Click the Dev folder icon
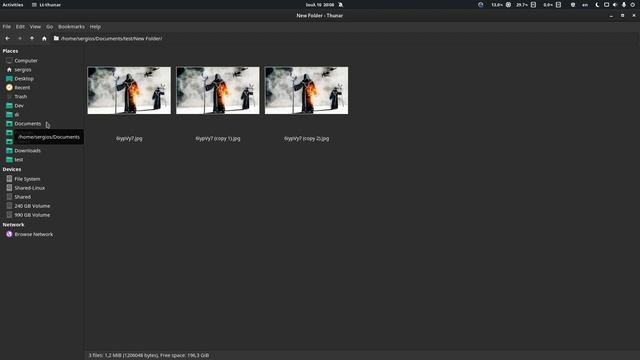This screenshot has width=640, height=360. click(9, 105)
